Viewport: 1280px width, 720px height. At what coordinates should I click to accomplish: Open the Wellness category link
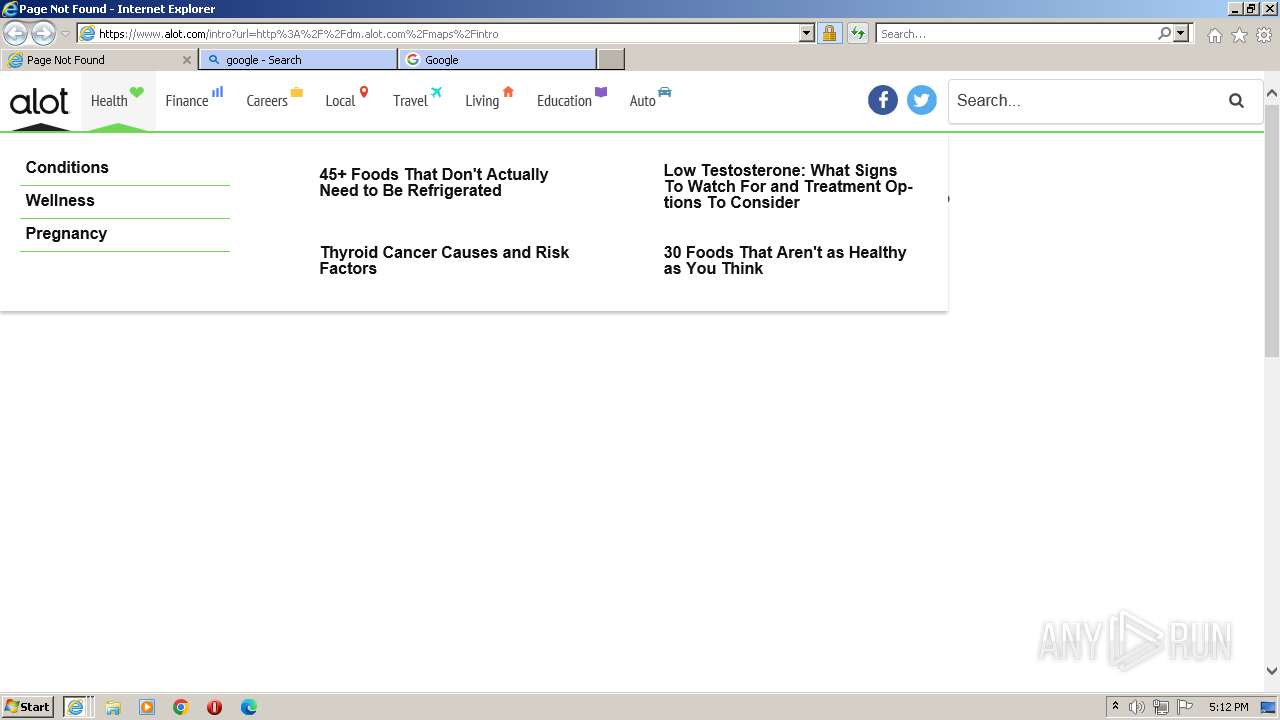pos(60,200)
